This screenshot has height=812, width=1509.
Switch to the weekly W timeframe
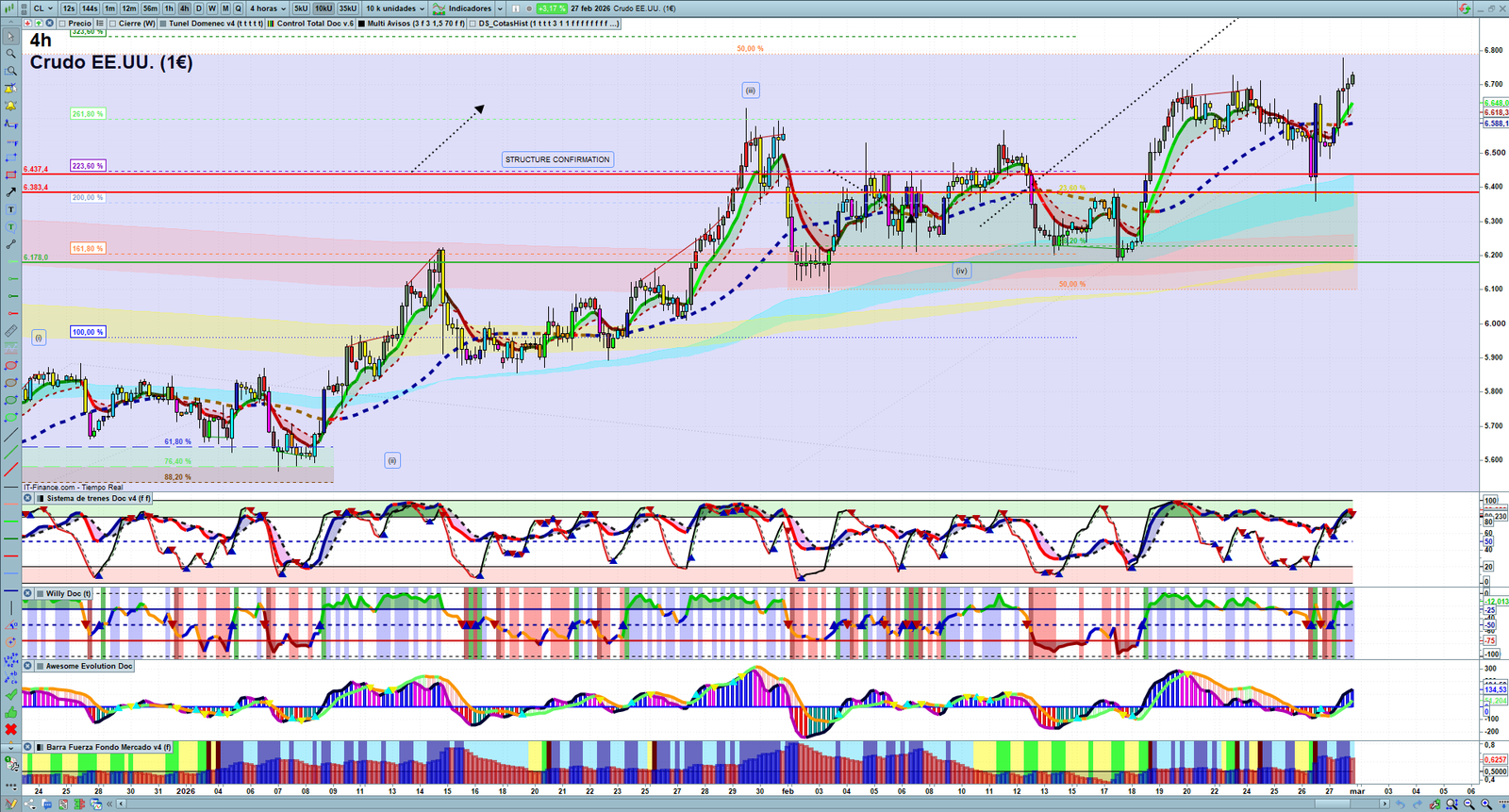click(x=211, y=8)
